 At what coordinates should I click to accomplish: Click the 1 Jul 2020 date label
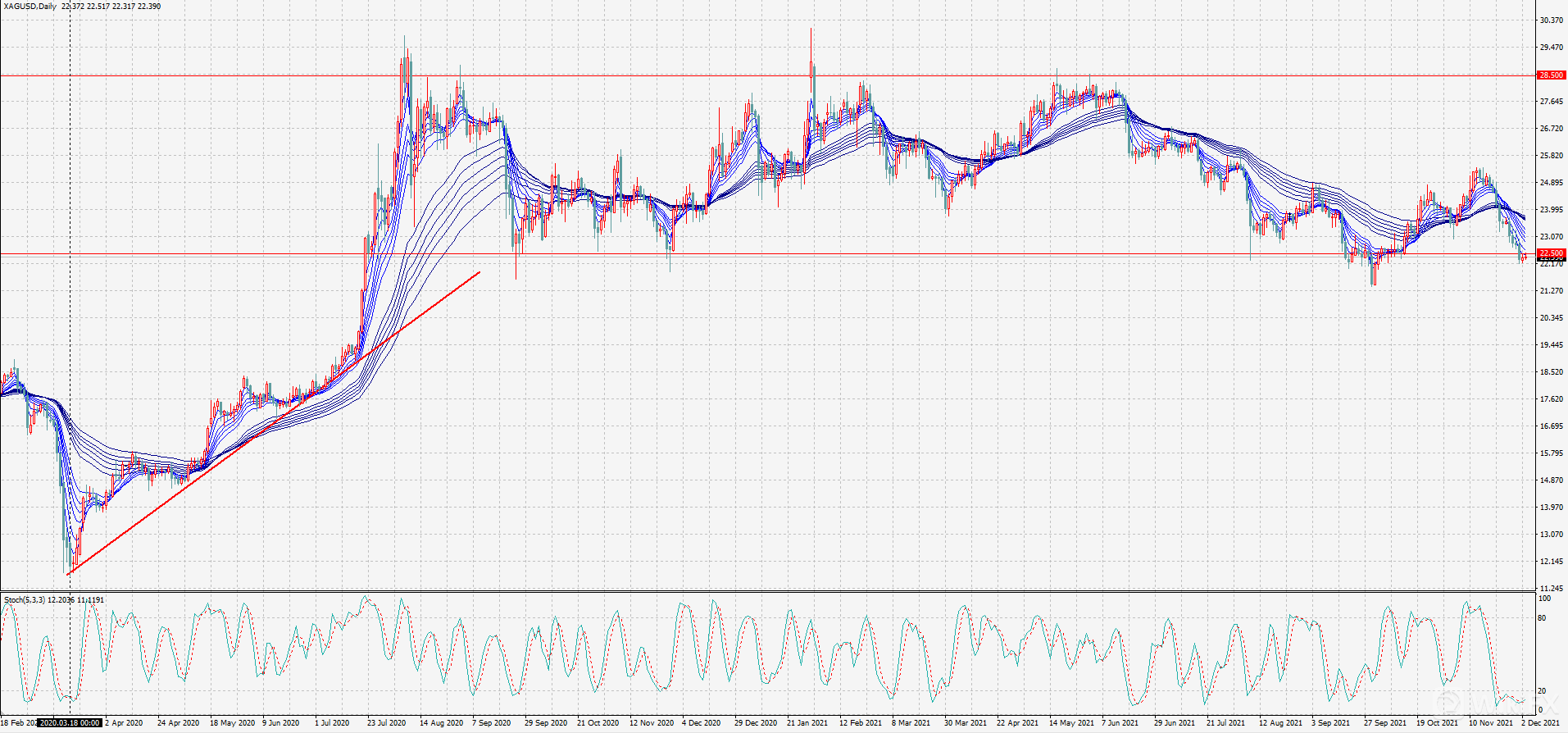[x=334, y=723]
